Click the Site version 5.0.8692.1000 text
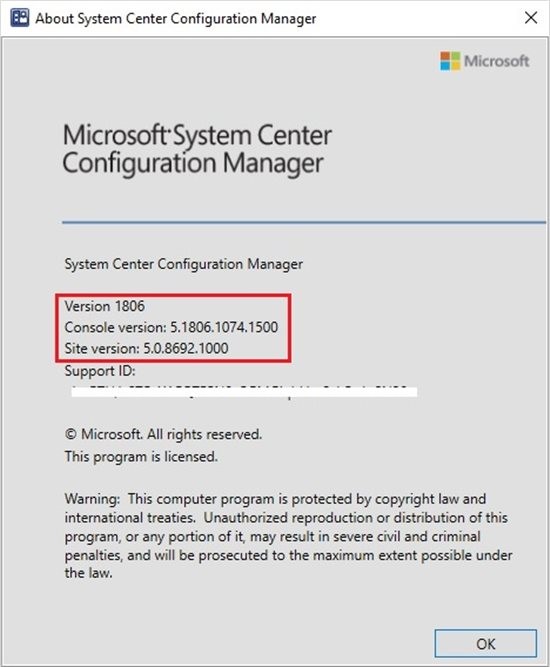550x667 pixels. coord(146,348)
